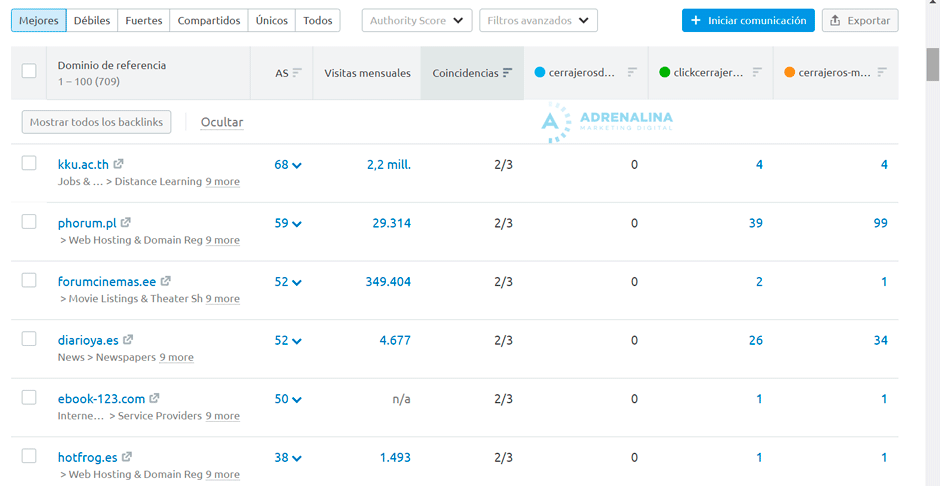Click 29.314 visits for phorum.pl
Image resolution: width=940 pixels, height=486 pixels.
[392, 224]
